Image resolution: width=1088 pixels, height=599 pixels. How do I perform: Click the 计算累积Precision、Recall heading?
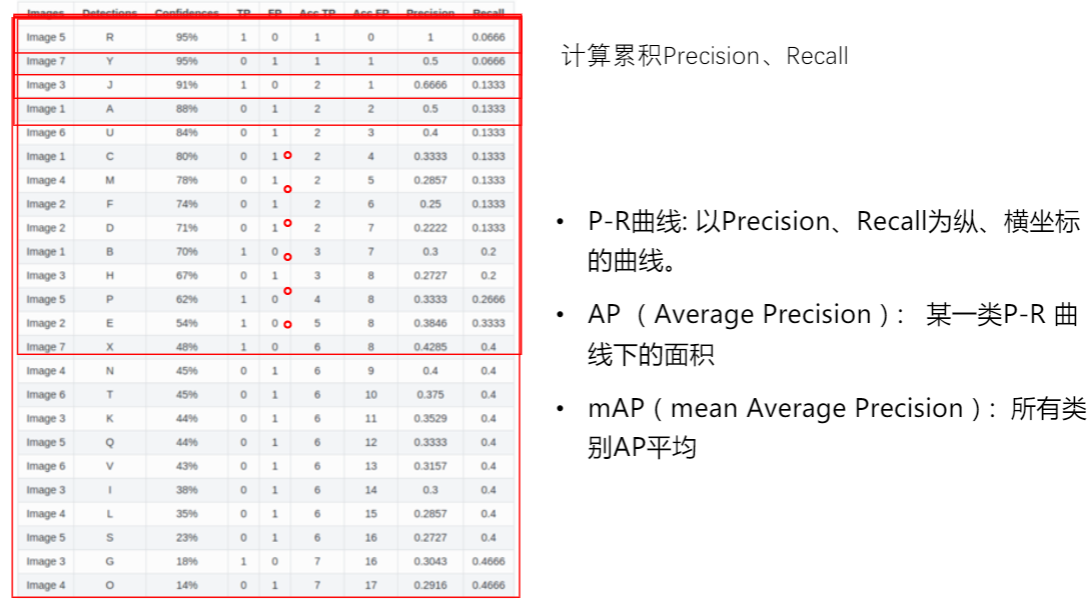click(705, 56)
